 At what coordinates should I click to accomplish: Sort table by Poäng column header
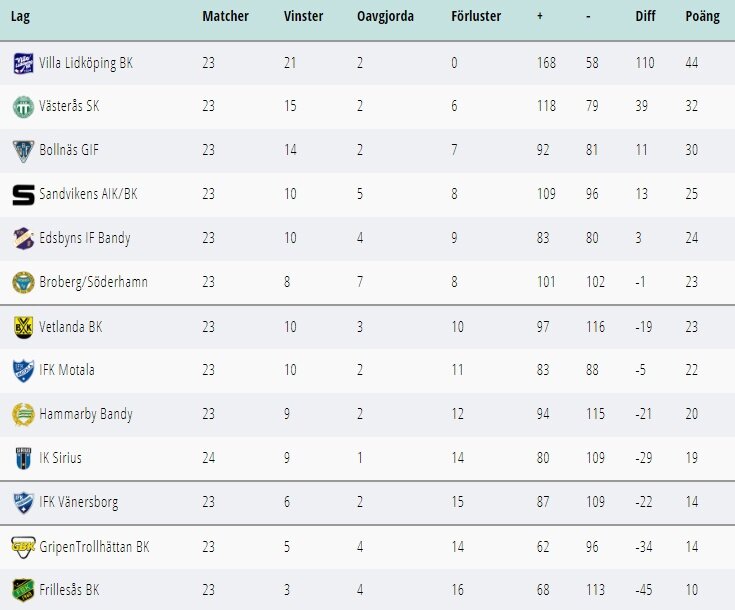click(x=702, y=16)
